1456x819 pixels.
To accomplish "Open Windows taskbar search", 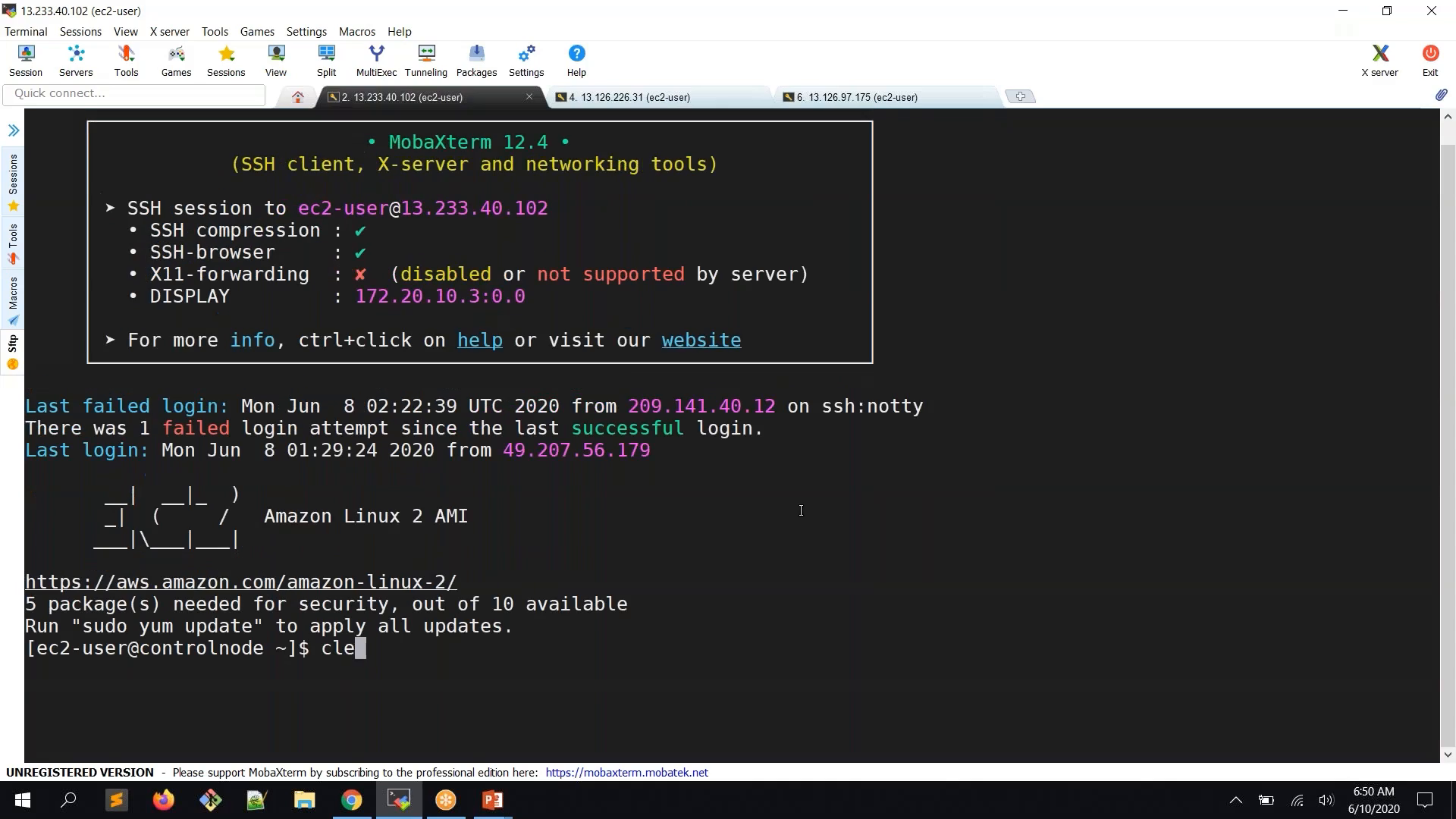I will 69,800.
